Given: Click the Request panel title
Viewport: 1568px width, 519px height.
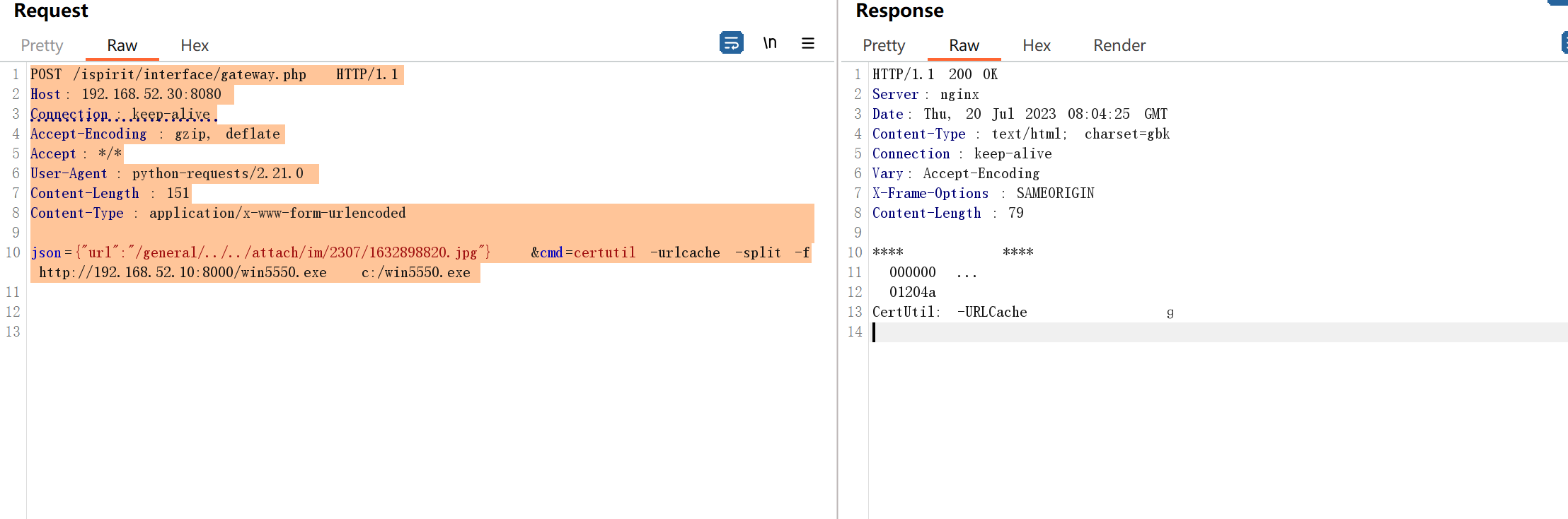Looking at the screenshot, I should tap(51, 11).
